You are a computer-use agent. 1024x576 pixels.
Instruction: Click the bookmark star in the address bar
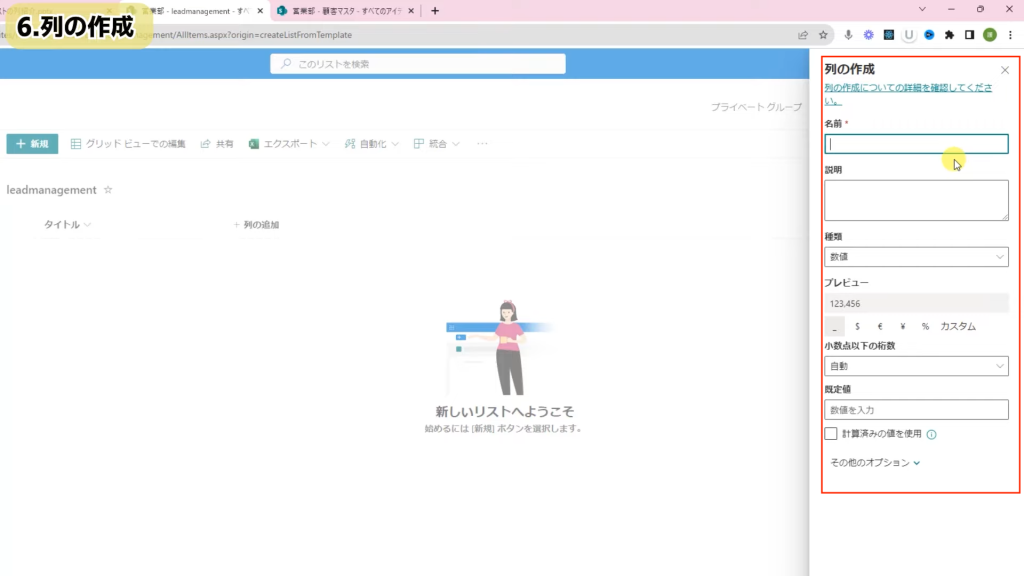coord(823,35)
